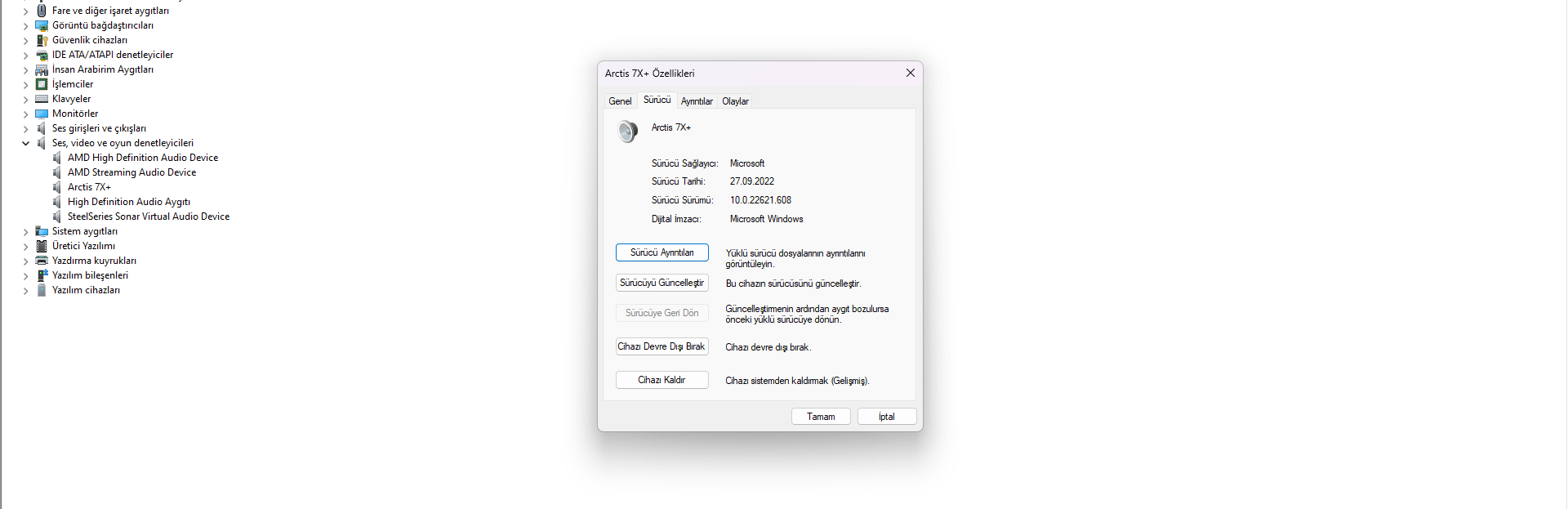Click driver date 27.09.2022 text

(x=752, y=181)
